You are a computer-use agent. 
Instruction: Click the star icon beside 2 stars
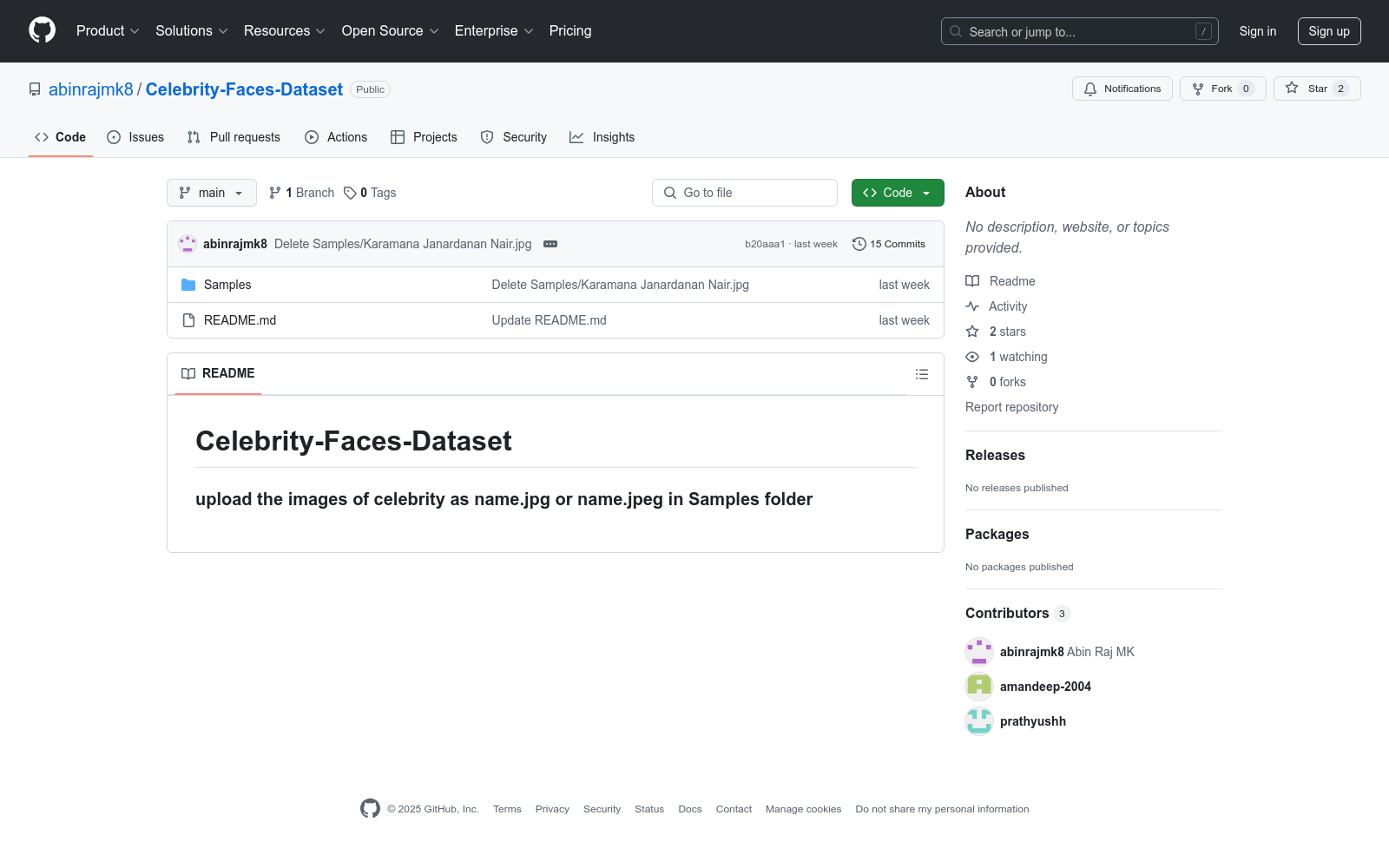point(972,332)
